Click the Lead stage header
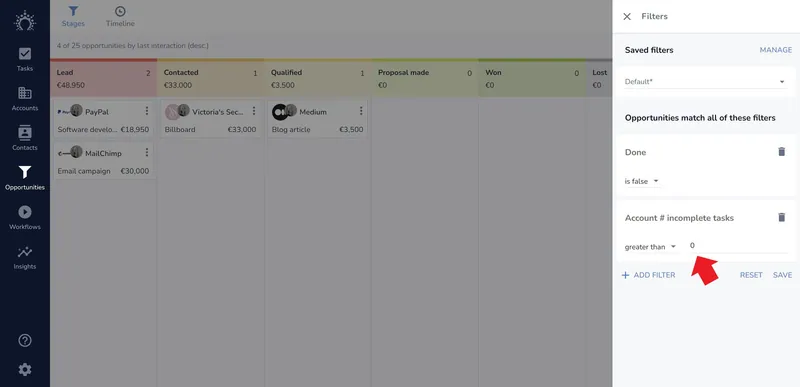The width and height of the screenshot is (800, 387). [x=104, y=79]
